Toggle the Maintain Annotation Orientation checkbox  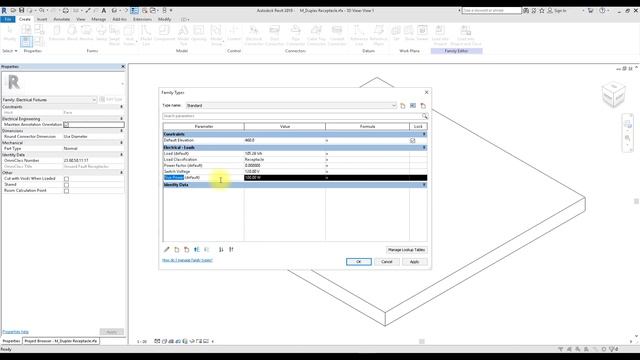[x=66, y=124]
